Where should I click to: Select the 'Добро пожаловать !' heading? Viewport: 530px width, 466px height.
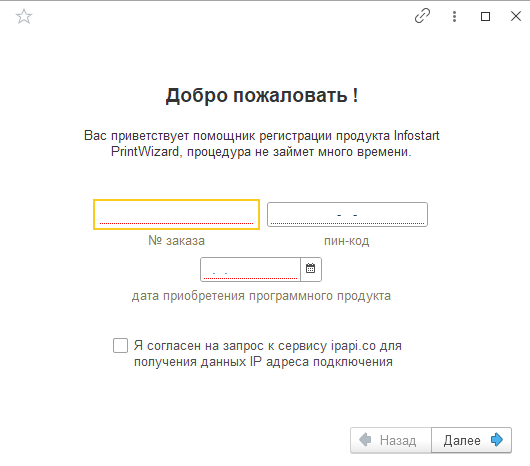pyautogui.click(x=262, y=95)
